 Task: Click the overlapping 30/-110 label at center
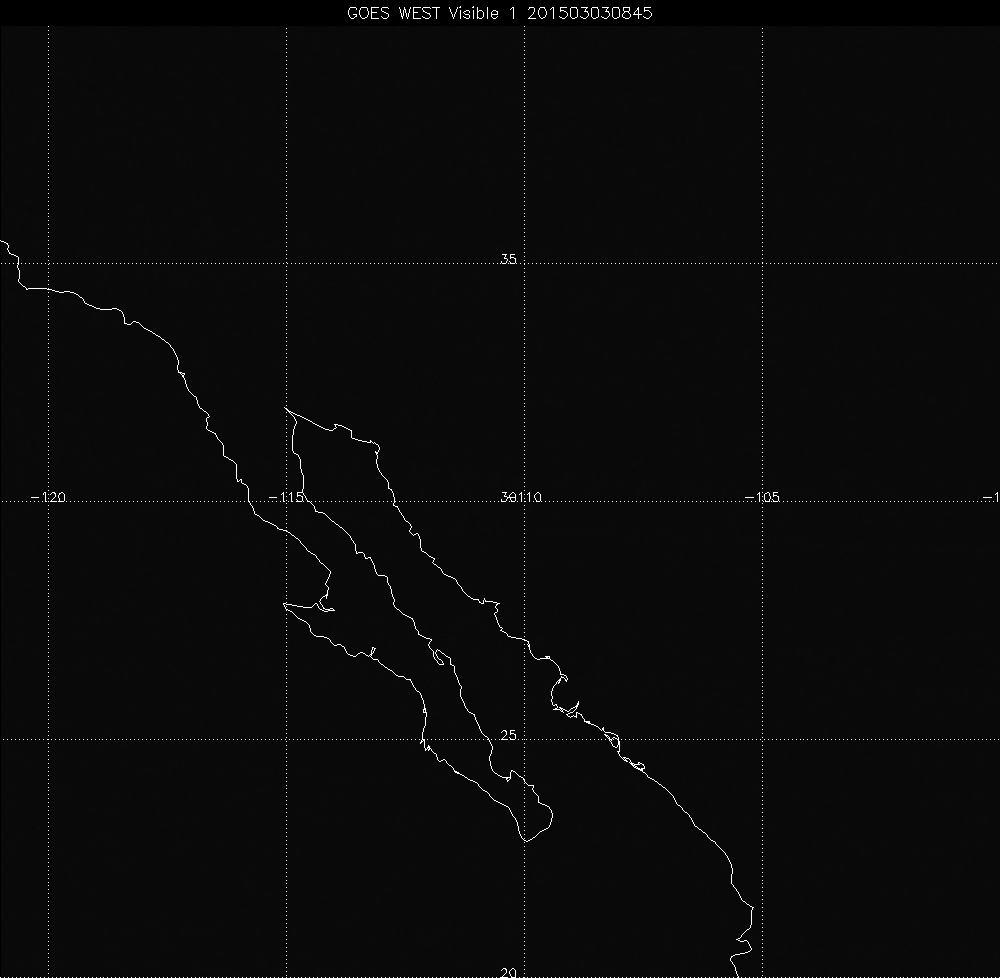click(x=520, y=497)
